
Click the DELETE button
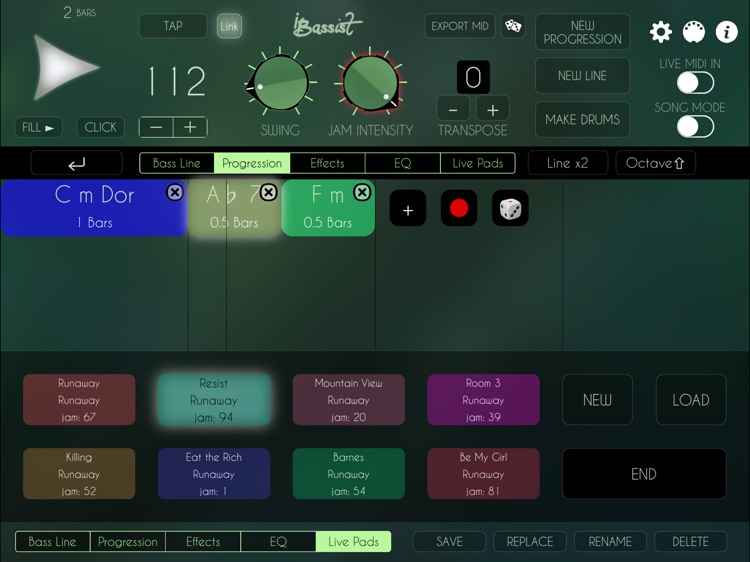point(691,541)
